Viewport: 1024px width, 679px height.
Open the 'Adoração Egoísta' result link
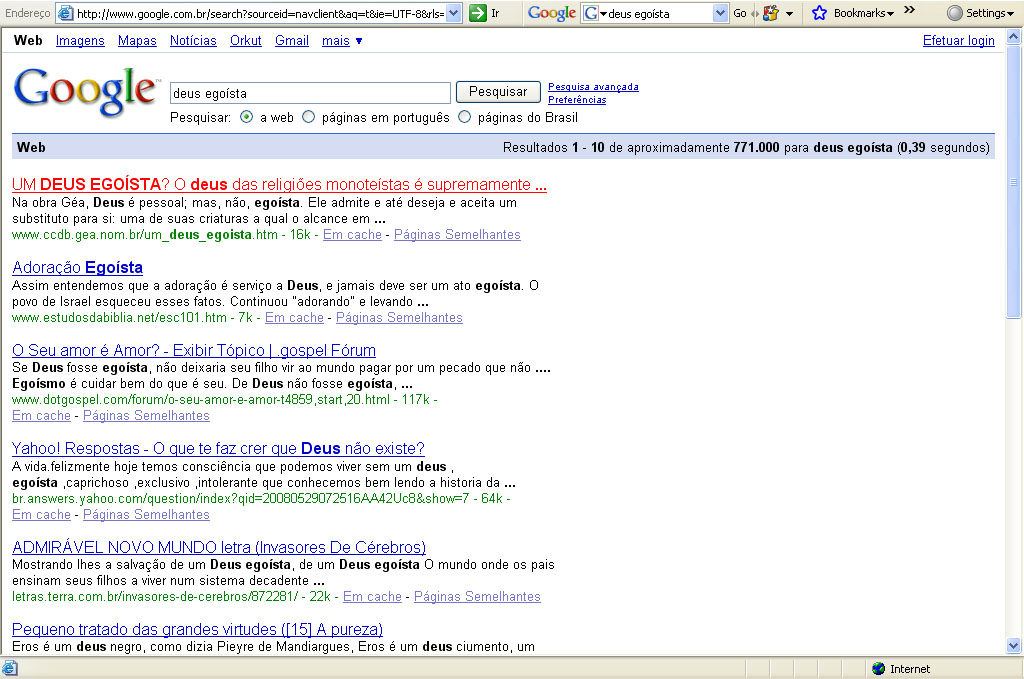point(77,268)
